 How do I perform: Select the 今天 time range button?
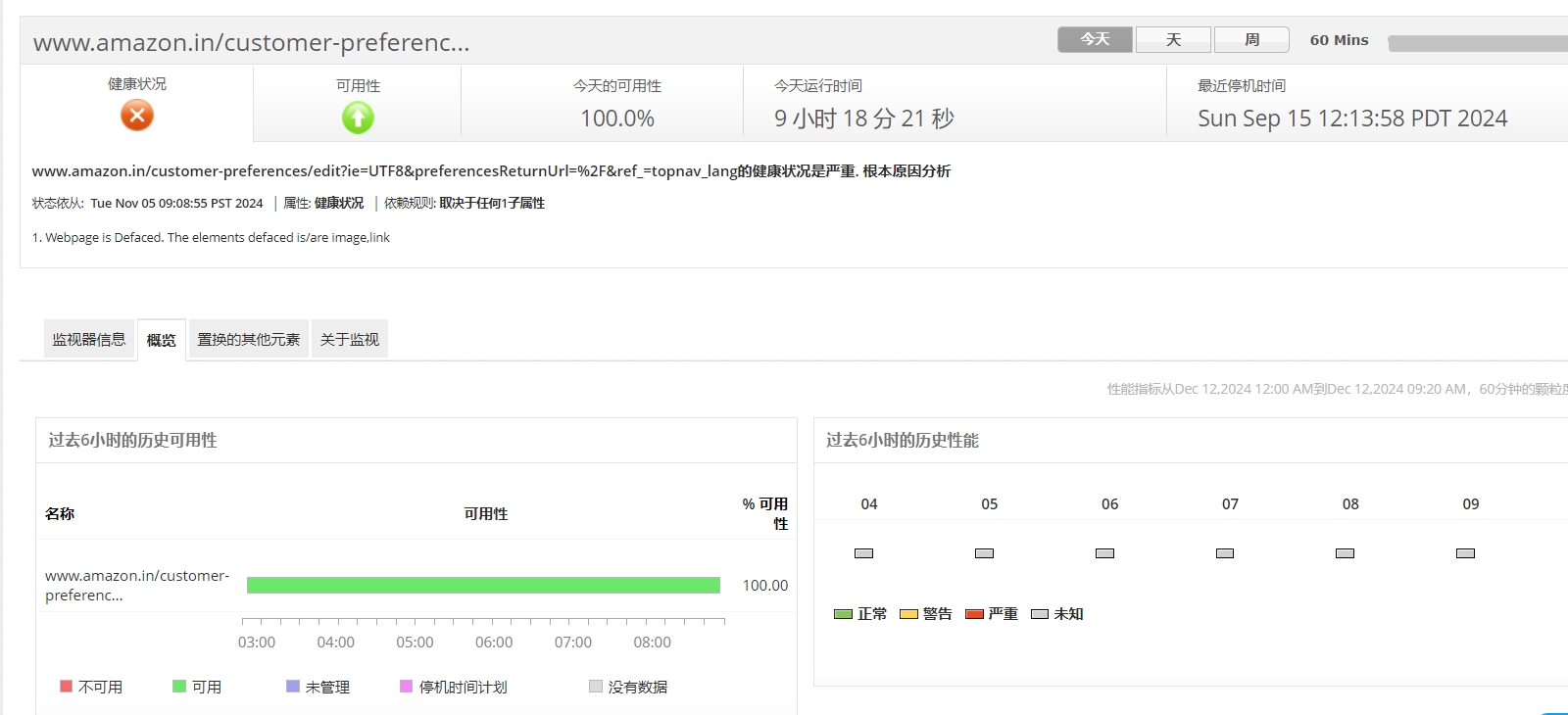(1095, 39)
